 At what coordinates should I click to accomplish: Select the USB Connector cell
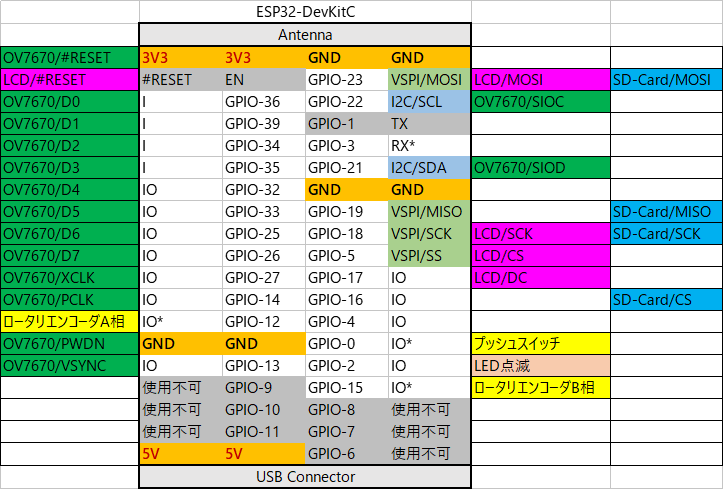[x=305, y=477]
